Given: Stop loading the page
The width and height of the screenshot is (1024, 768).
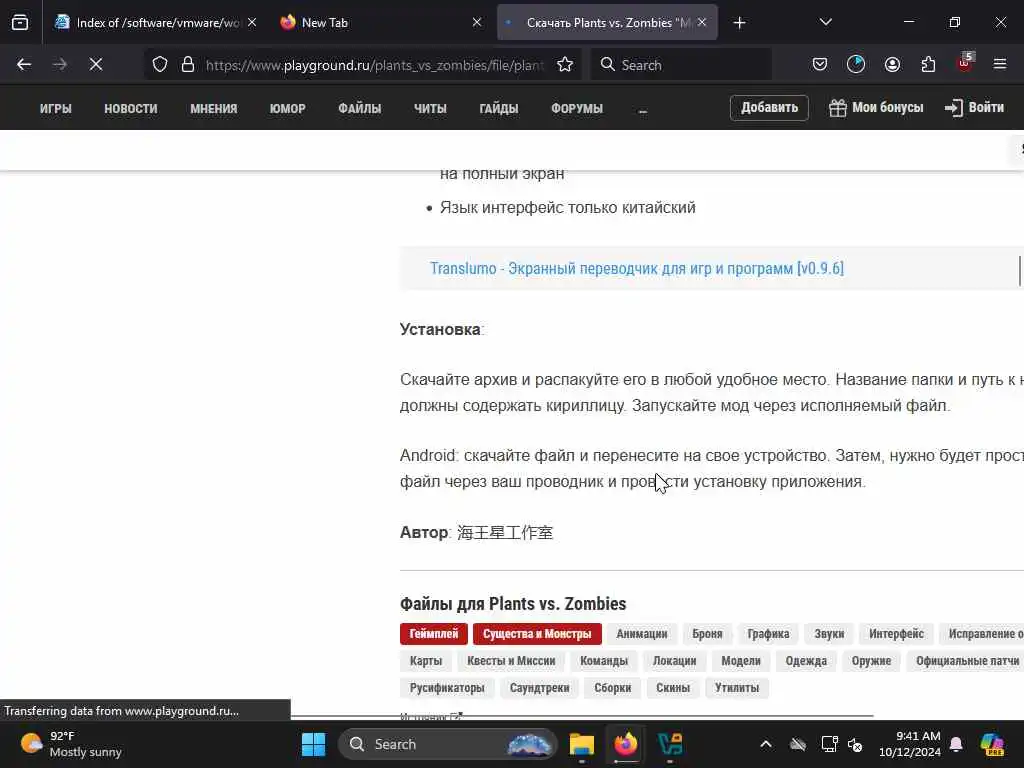Looking at the screenshot, I should point(96,64).
